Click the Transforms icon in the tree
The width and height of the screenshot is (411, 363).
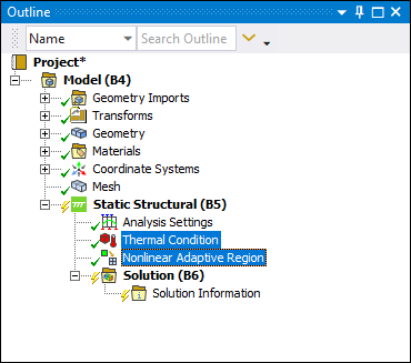(79, 116)
